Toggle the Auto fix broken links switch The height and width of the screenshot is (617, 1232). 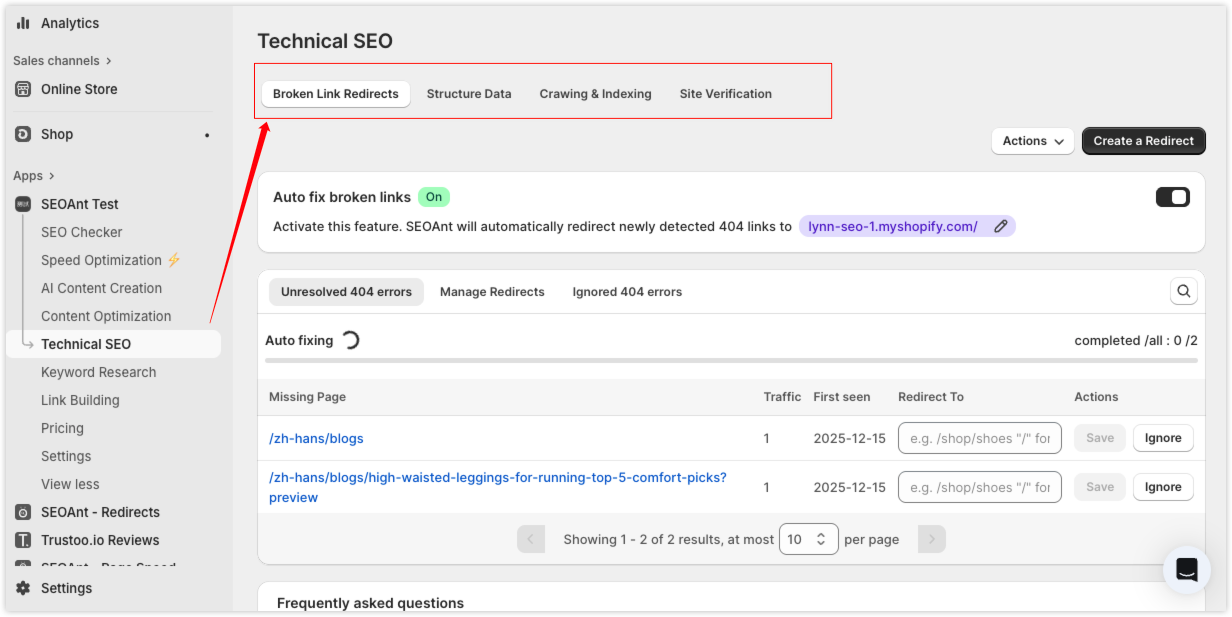pos(1172,197)
